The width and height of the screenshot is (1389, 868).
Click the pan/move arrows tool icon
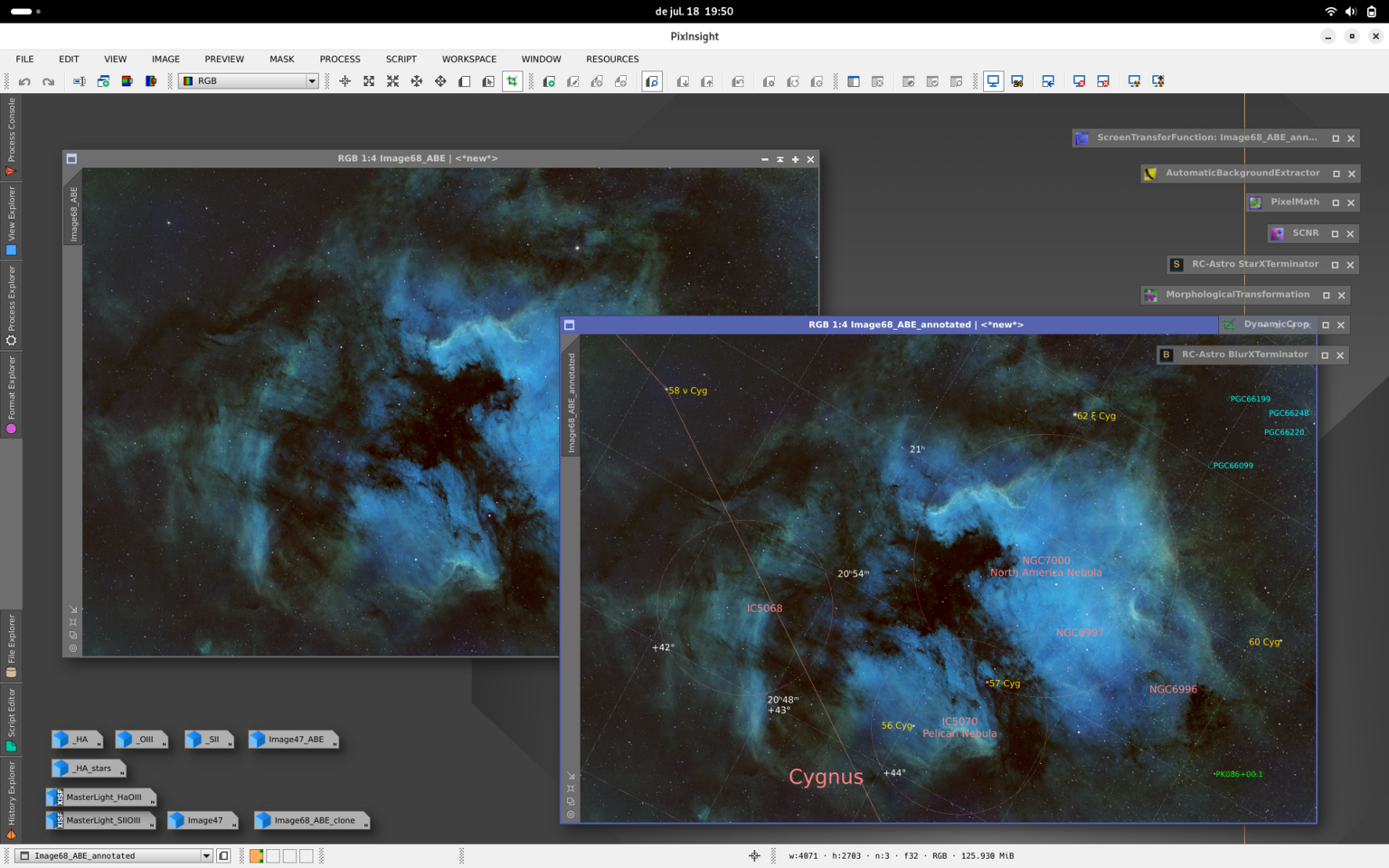click(x=440, y=81)
